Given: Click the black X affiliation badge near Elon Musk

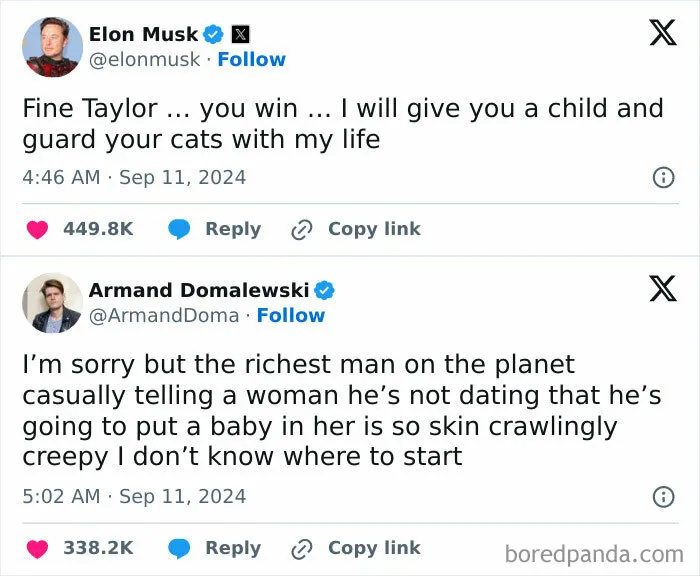Looking at the screenshot, I should [240, 34].
